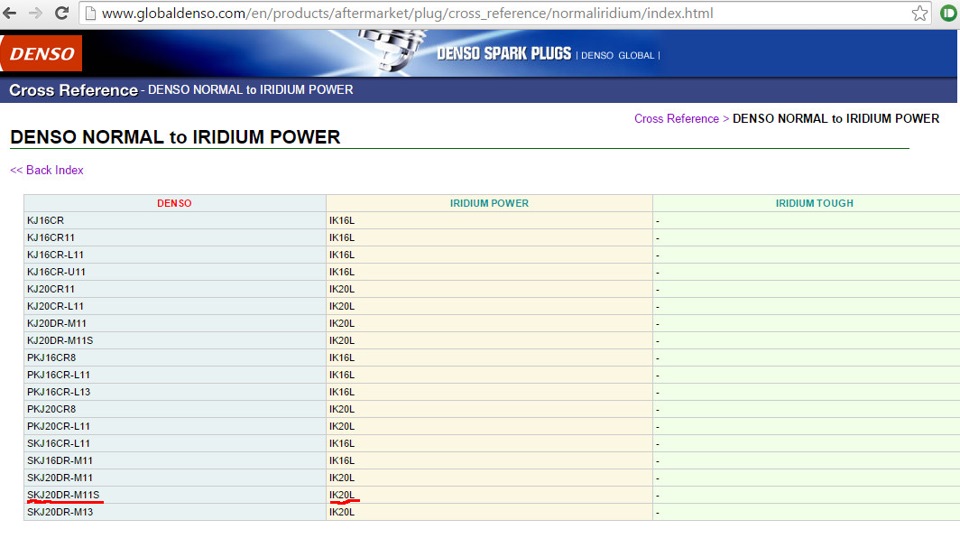Select the SKJ16DR-M11 cell
This screenshot has width=960, height=557.
[x=174, y=460]
